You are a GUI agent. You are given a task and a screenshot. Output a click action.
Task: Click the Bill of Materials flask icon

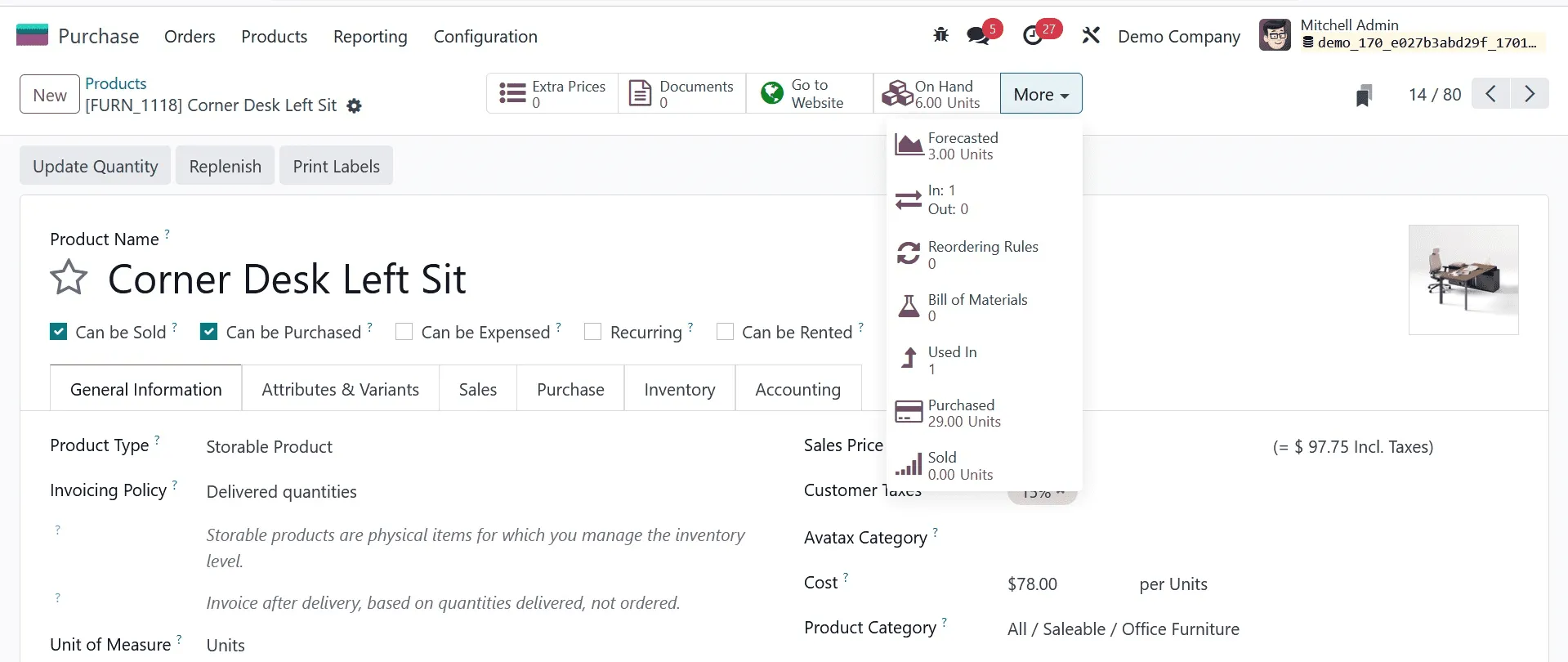(x=909, y=306)
